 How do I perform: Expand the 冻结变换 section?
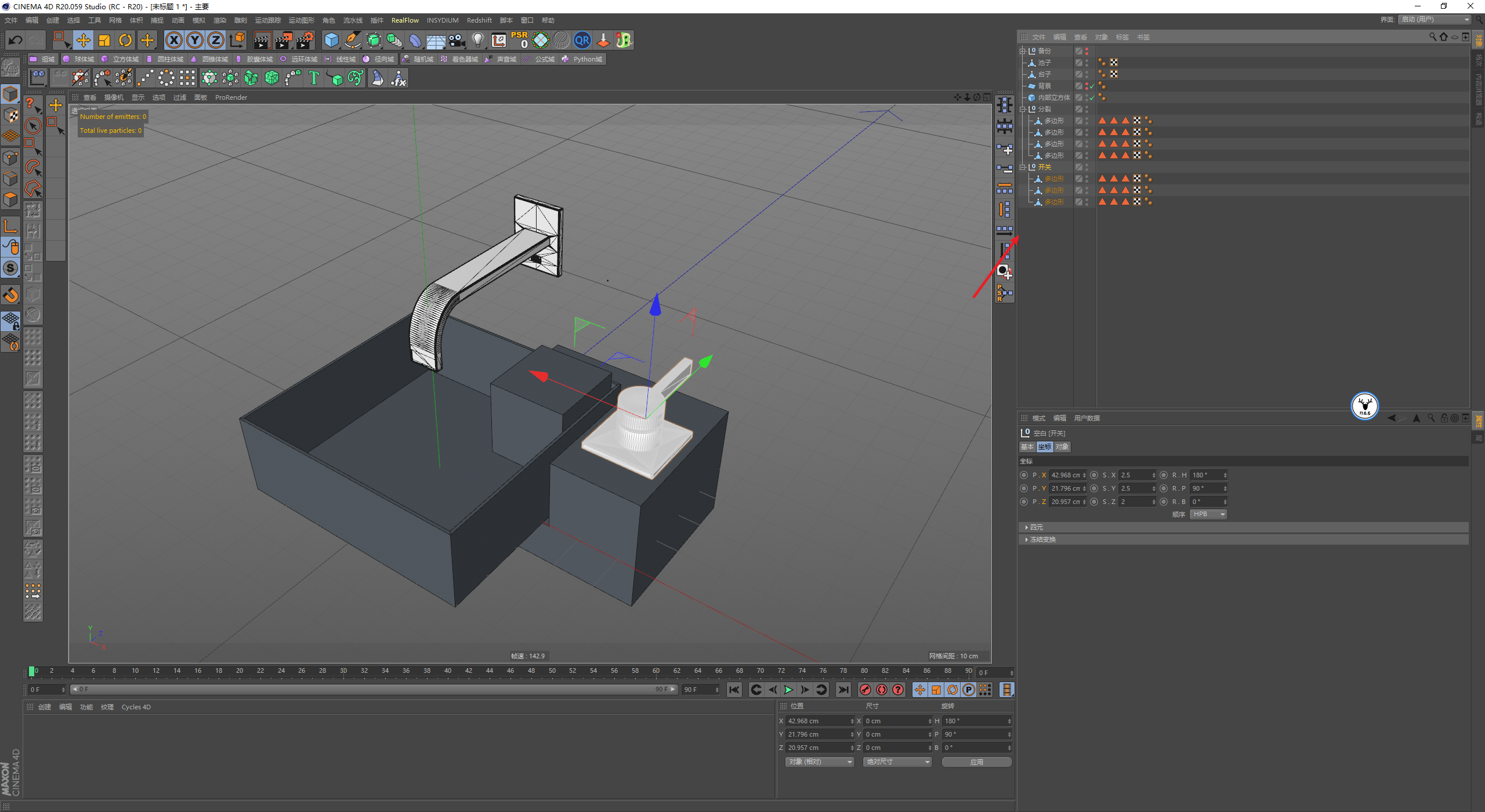pos(1042,539)
